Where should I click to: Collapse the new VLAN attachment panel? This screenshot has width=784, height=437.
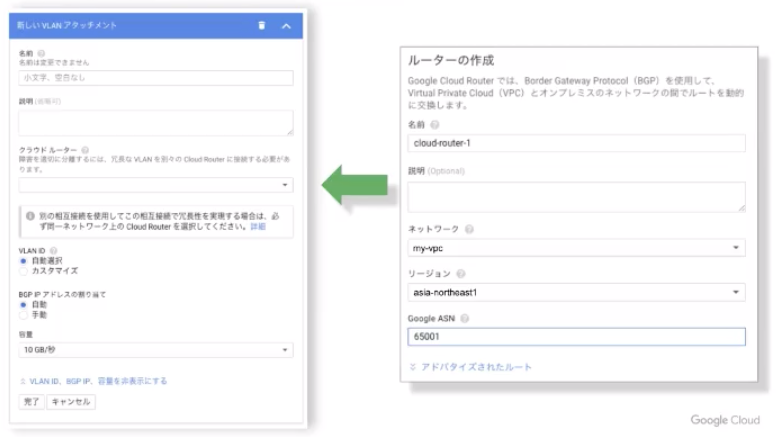pyautogui.click(x=286, y=26)
